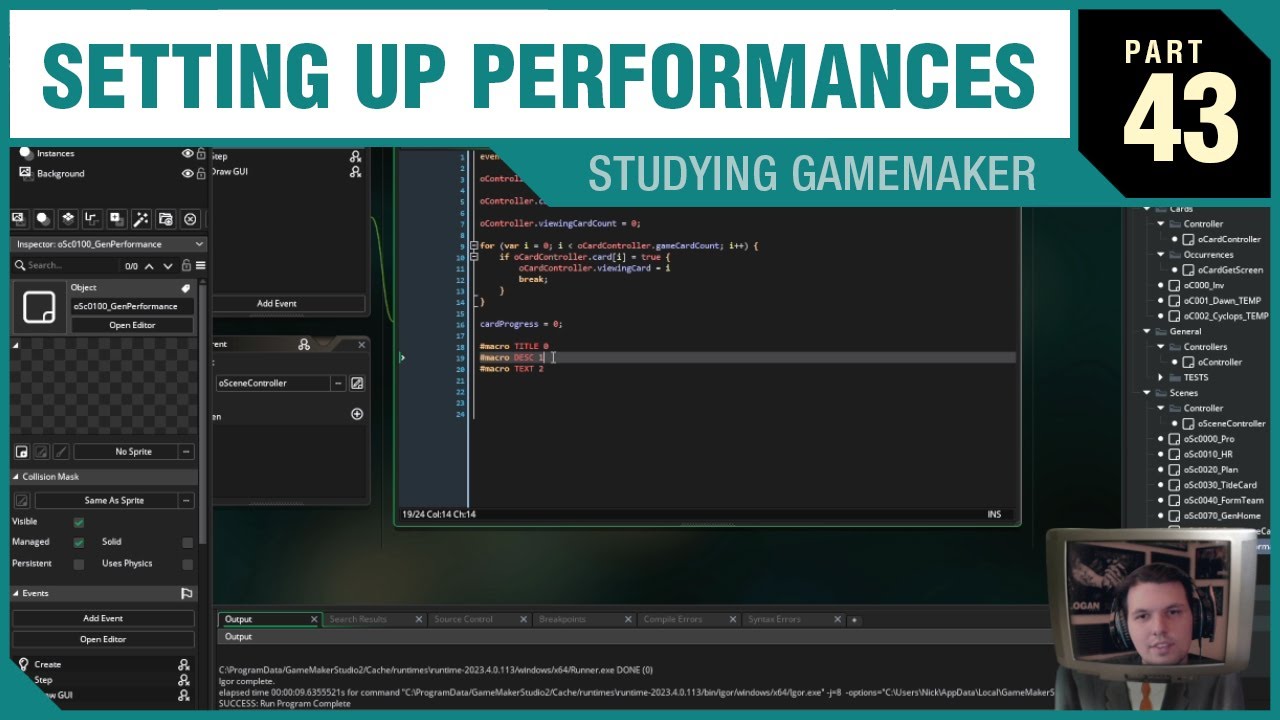Collapse the General folder in asset browser
This screenshot has height=720, width=1280.
tap(1147, 331)
